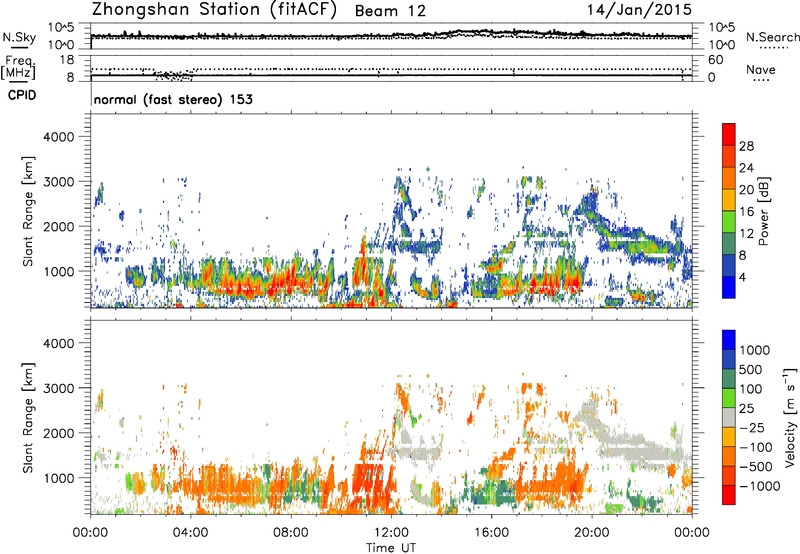Image resolution: width=800 pixels, height=554 pixels.
Task: Click the "-25" velocity color bar label
Action: point(752,428)
